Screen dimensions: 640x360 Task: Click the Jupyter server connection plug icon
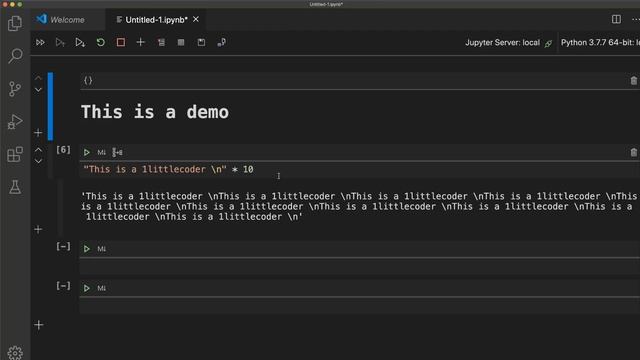click(548, 43)
